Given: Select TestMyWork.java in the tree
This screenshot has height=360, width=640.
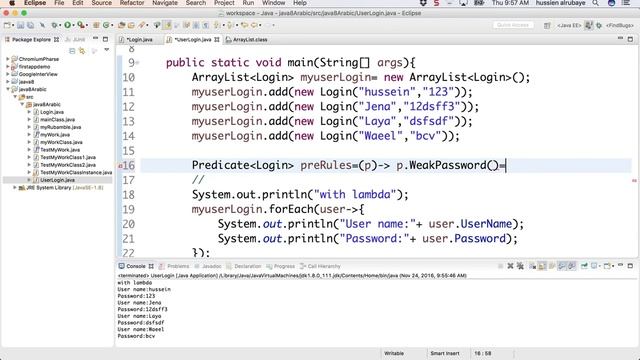Looking at the screenshot, I should (60, 149).
